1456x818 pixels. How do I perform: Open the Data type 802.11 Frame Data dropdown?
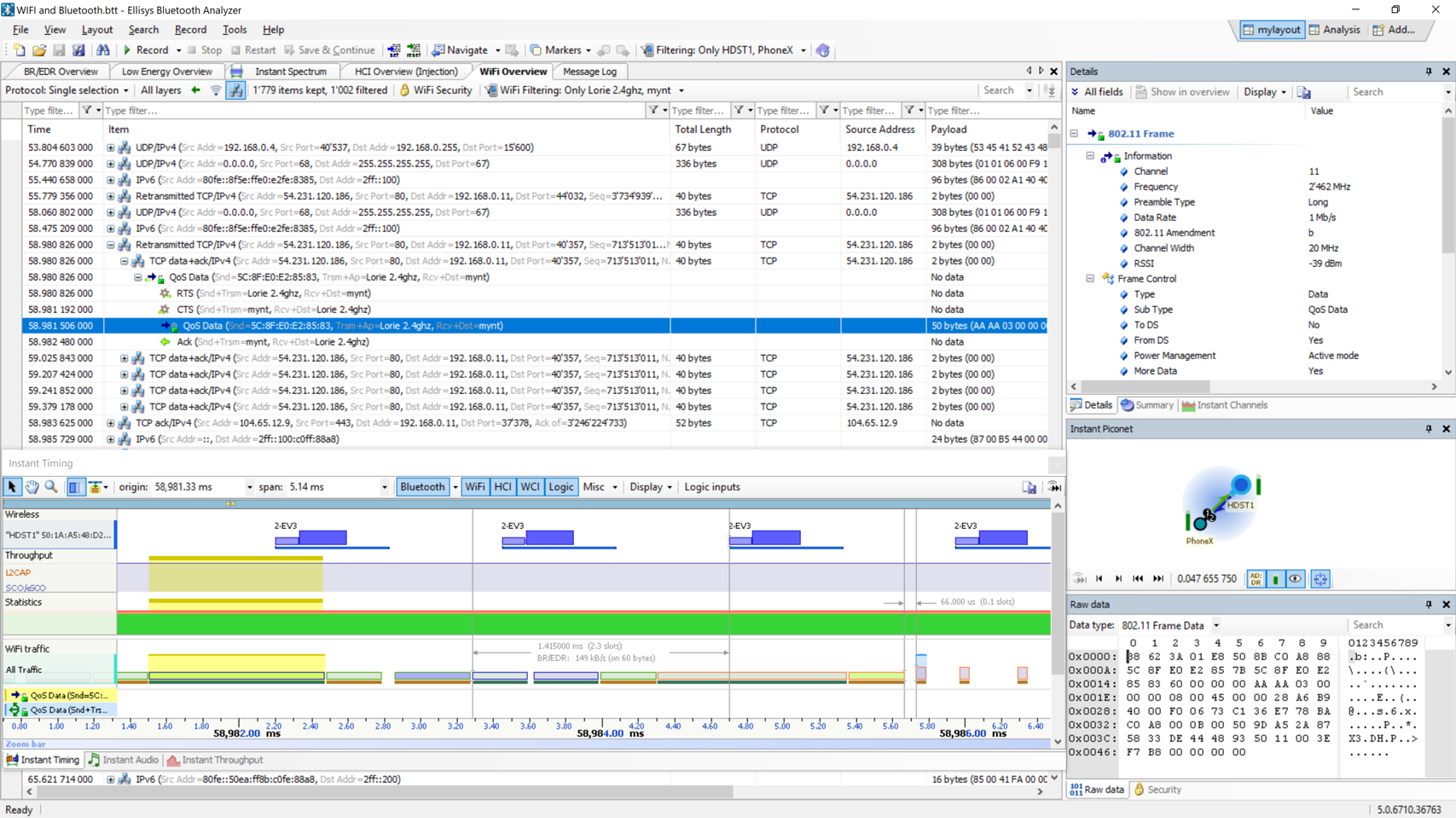(x=1216, y=625)
